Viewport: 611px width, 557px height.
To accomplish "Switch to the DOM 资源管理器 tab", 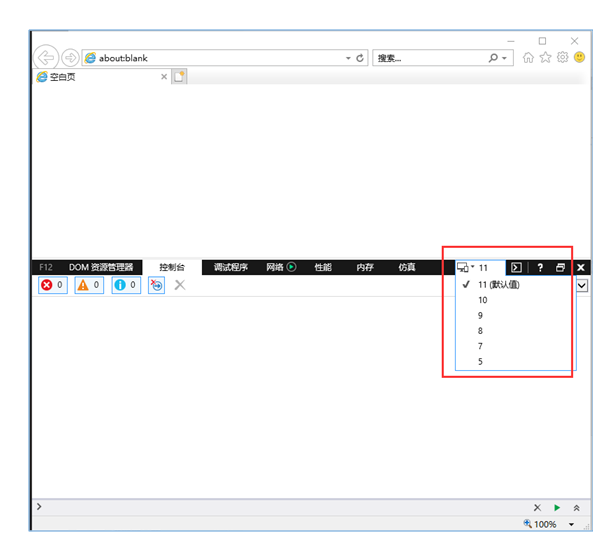I will point(100,268).
